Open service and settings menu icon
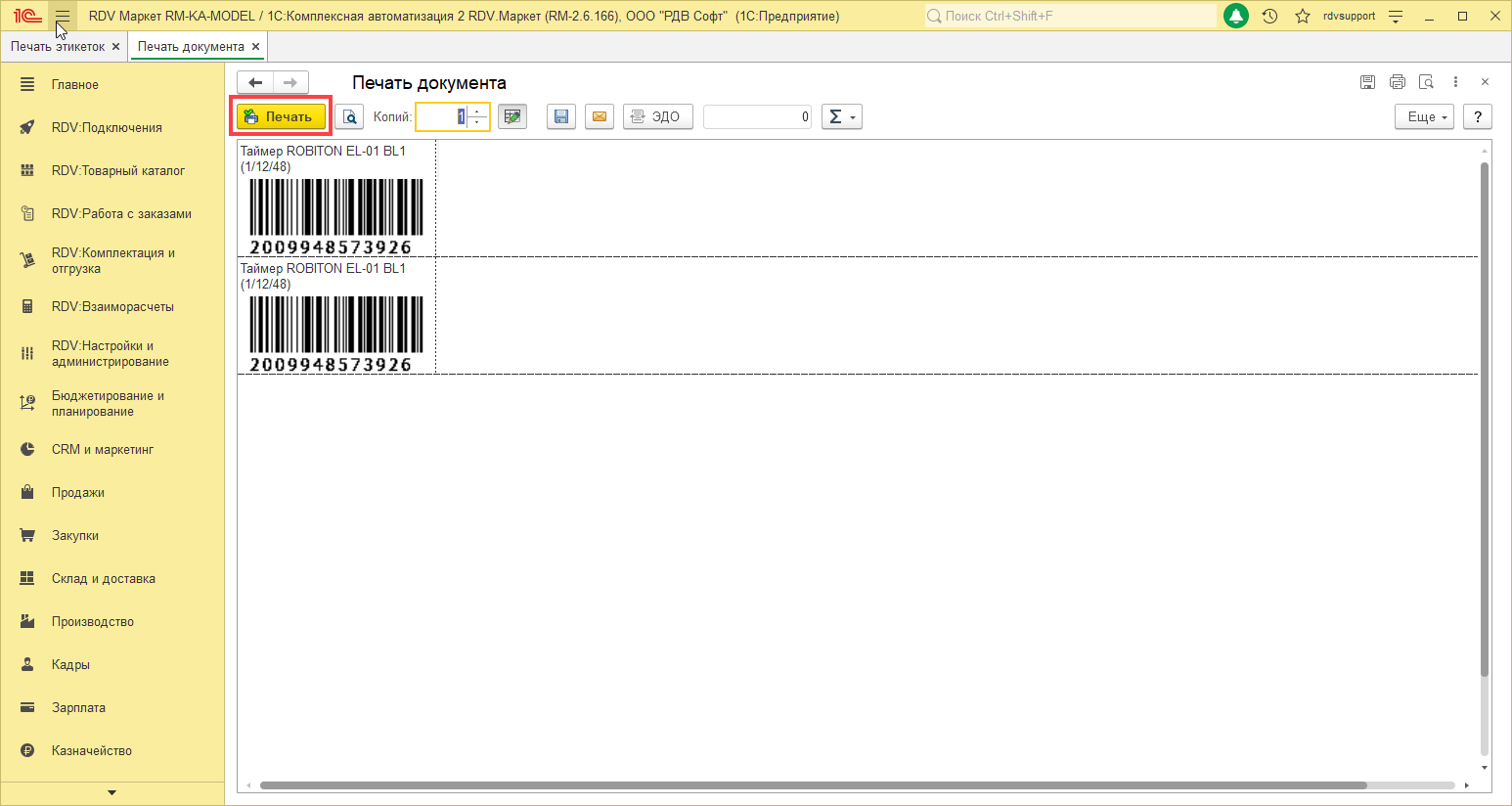 1396,16
